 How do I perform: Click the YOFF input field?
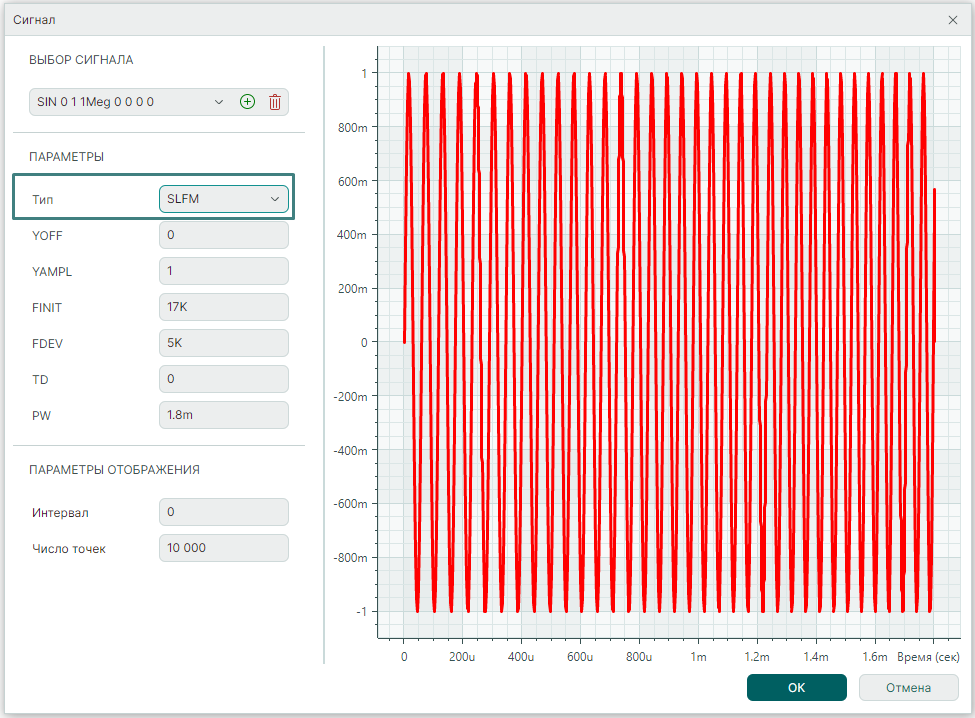click(x=224, y=235)
